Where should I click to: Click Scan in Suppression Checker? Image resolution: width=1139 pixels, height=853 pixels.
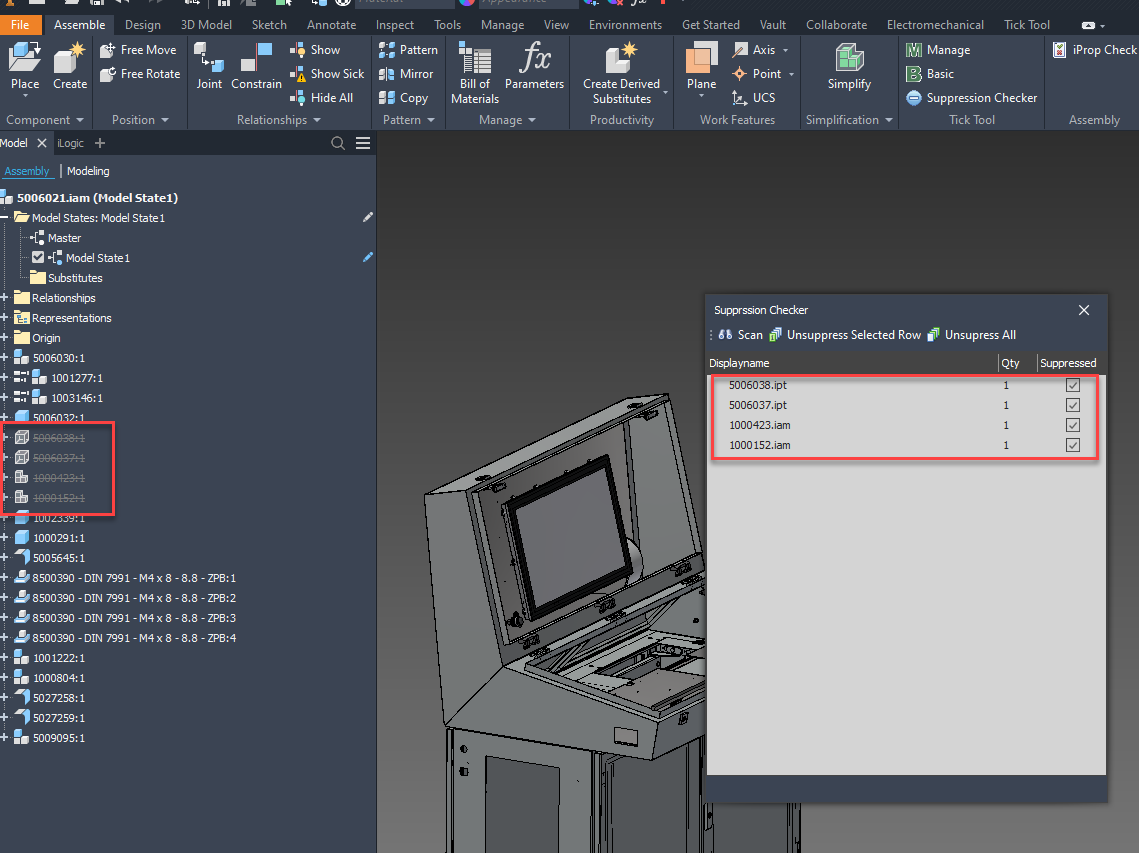coord(741,334)
